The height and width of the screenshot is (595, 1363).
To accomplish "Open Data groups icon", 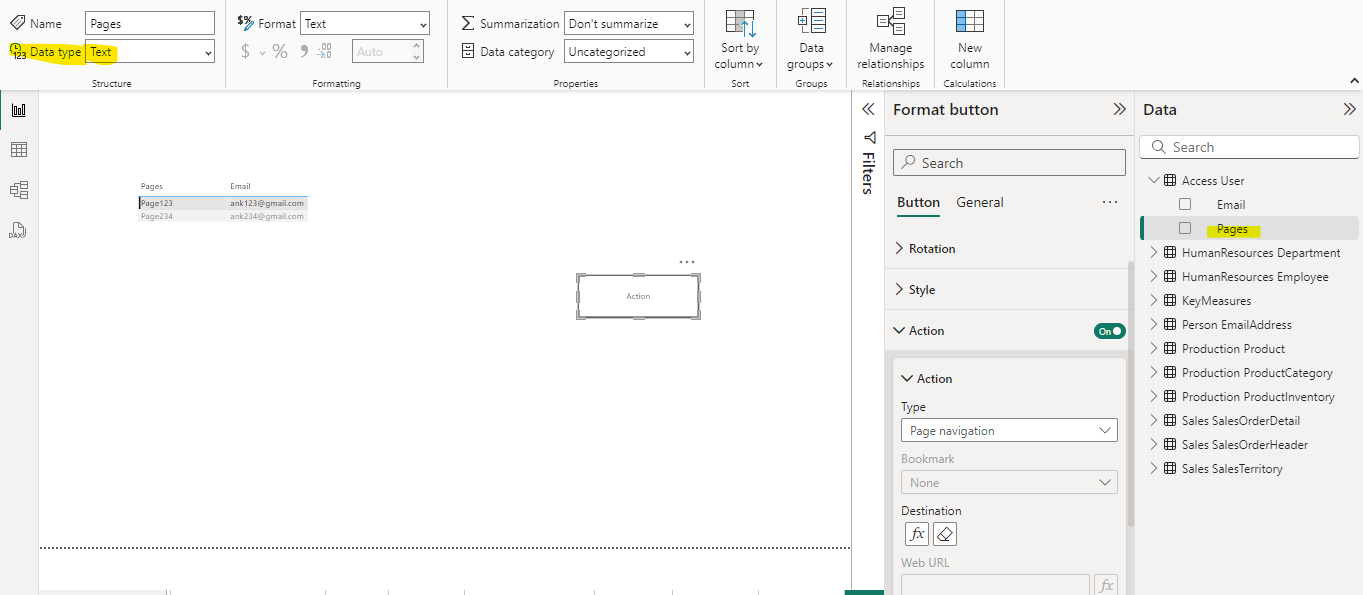I will pos(811,21).
